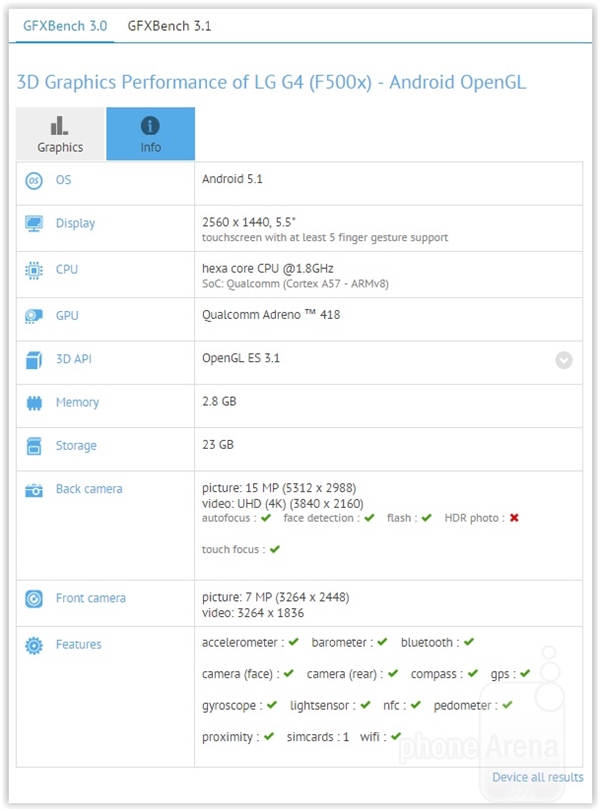Click the green check next to accelerometer
Image resolution: width=600 pixels, height=811 pixels.
point(294,642)
